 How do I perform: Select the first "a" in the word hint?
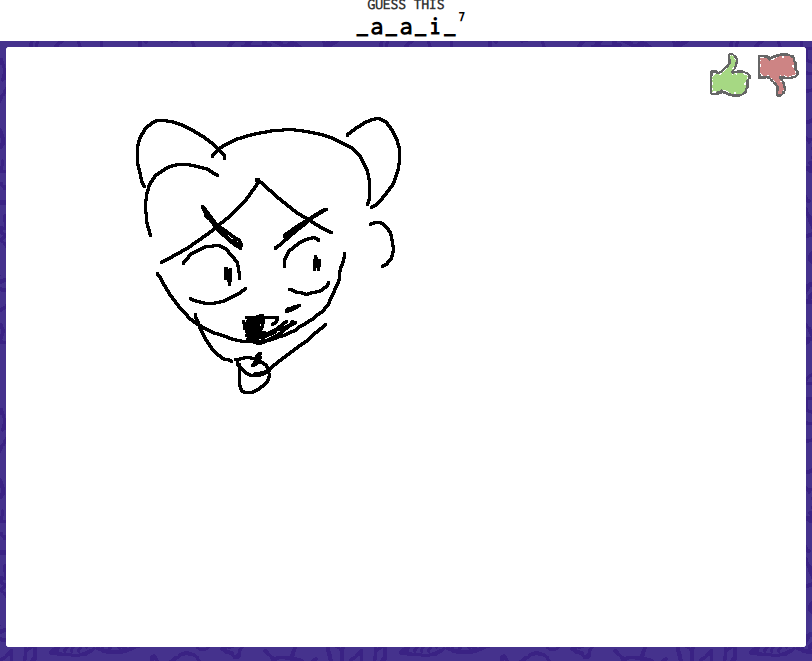pyautogui.click(x=377, y=27)
